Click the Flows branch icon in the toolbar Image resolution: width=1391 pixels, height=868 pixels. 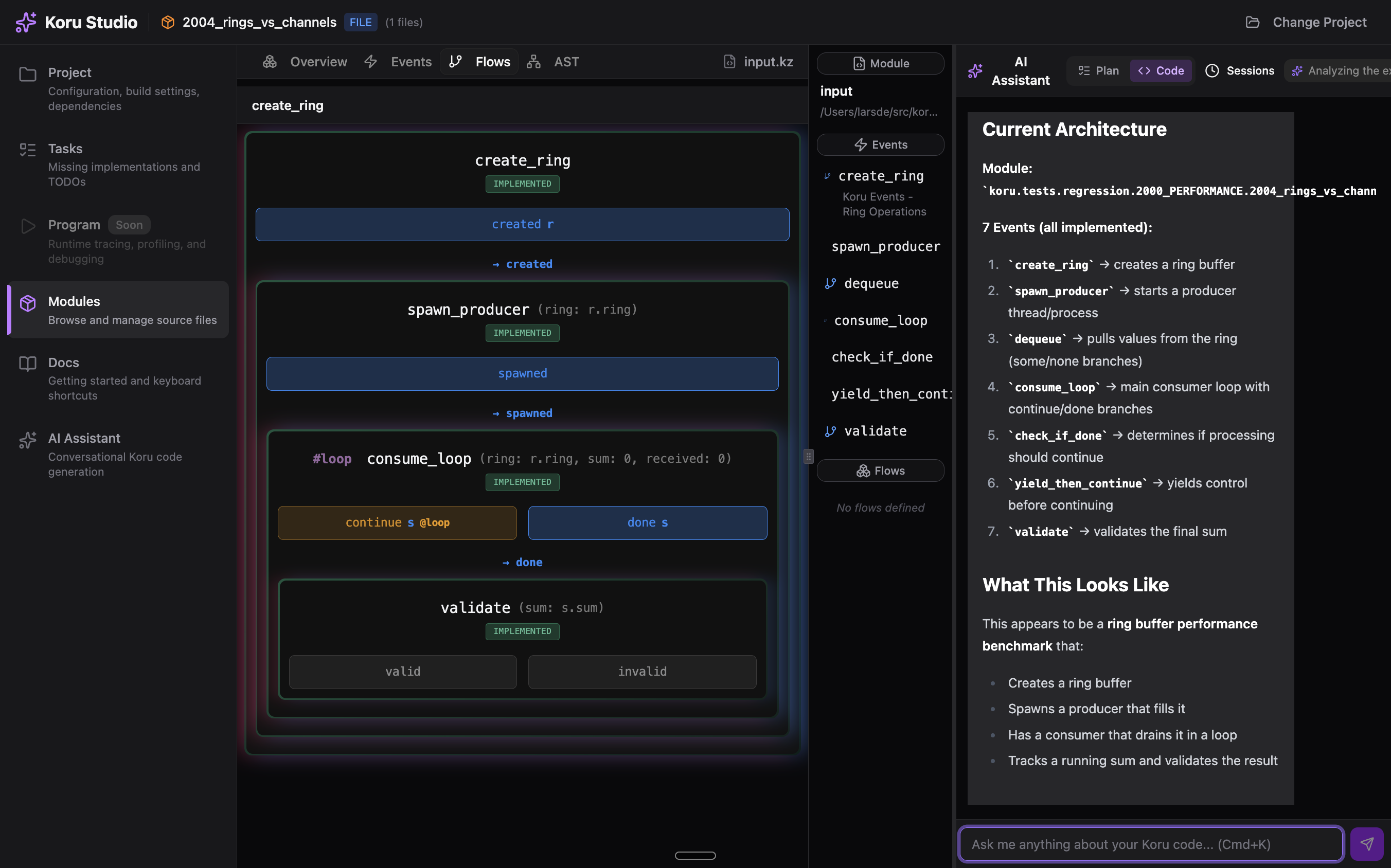(455, 61)
